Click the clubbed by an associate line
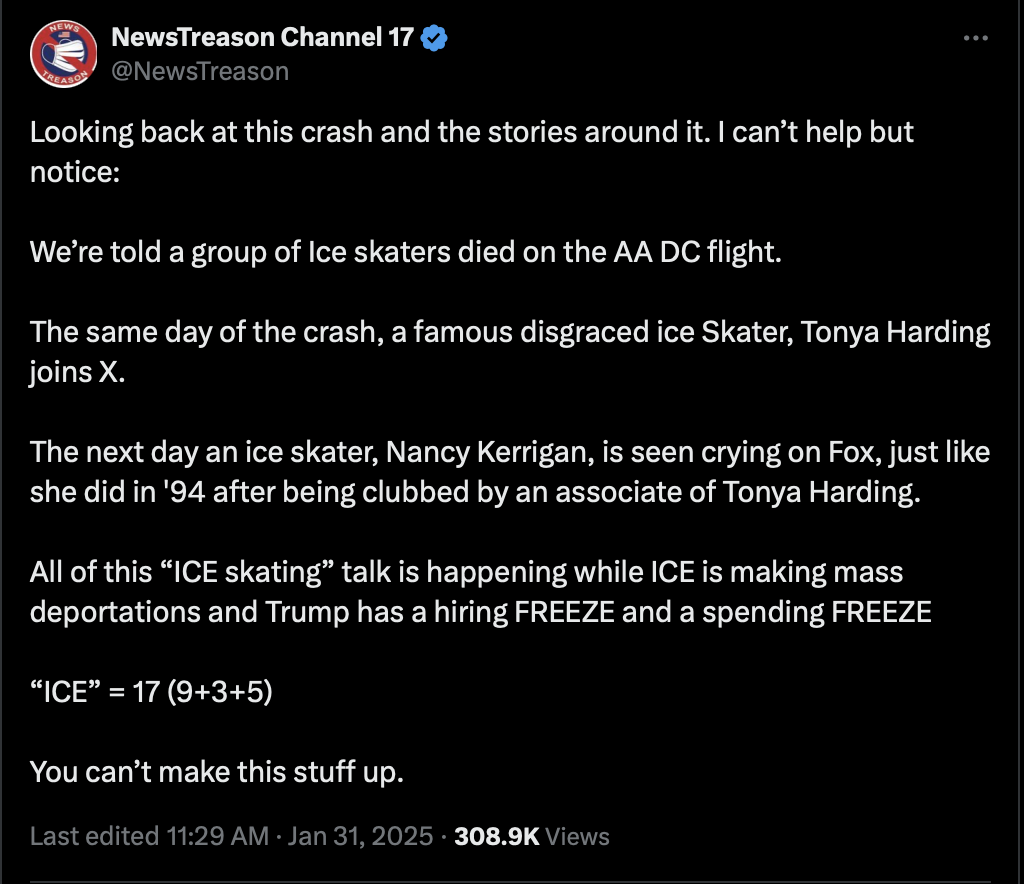The image size is (1024, 884). (475, 492)
